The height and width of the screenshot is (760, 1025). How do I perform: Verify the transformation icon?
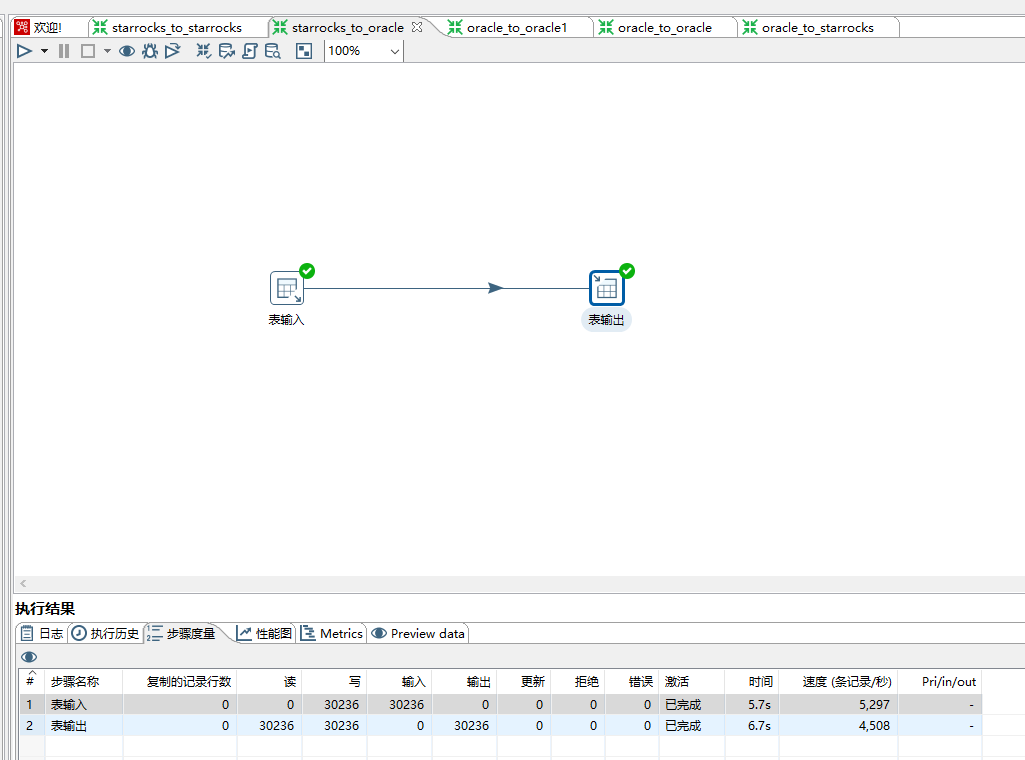point(204,51)
